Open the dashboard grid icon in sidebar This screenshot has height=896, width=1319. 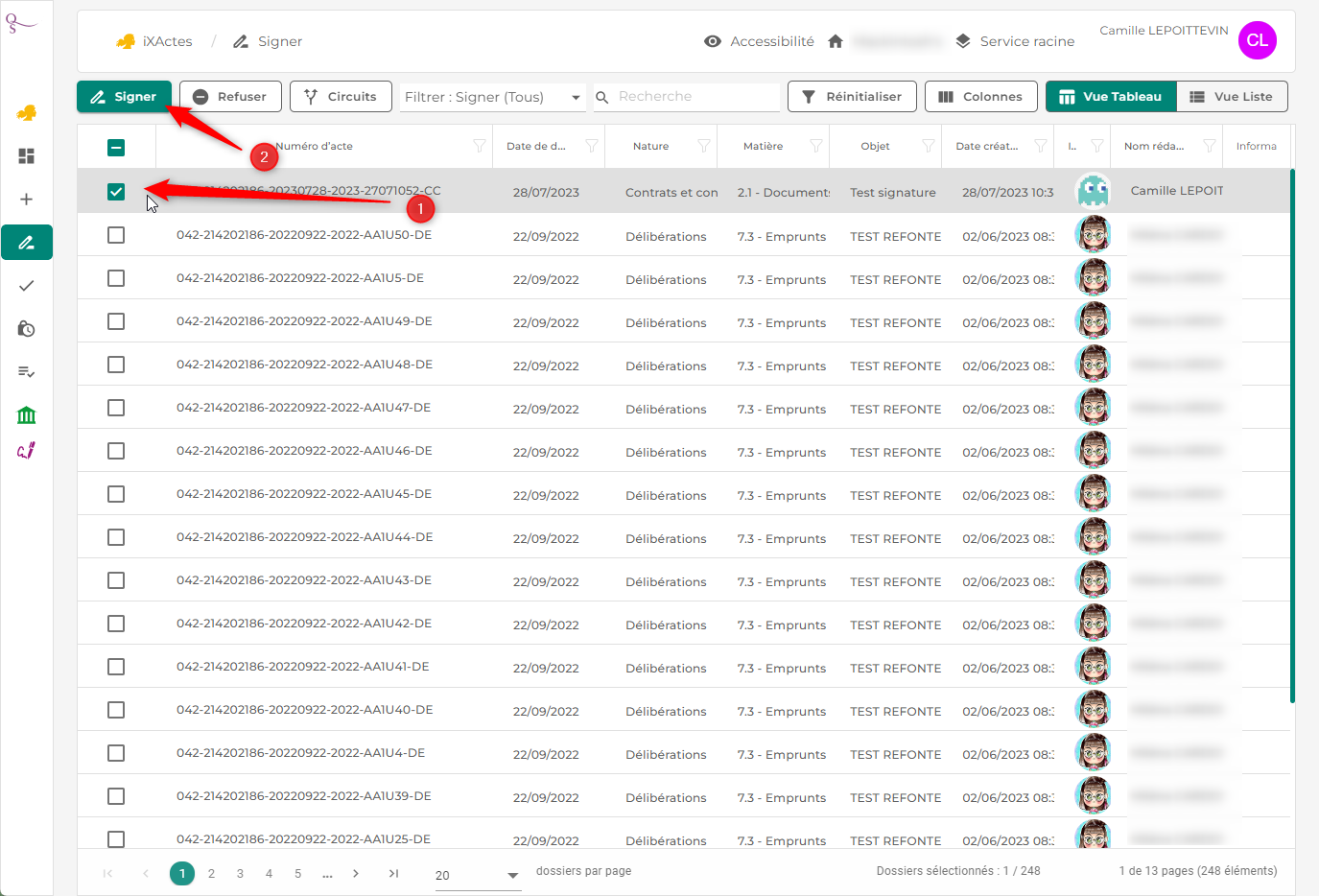[x=27, y=156]
